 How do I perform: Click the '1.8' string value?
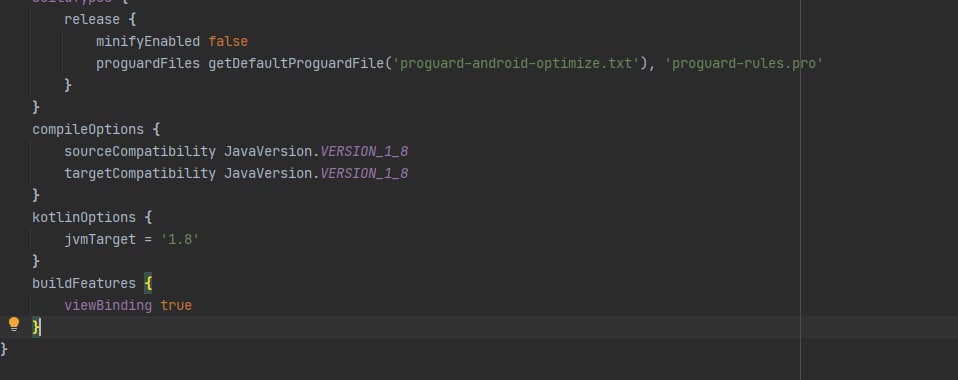180,239
